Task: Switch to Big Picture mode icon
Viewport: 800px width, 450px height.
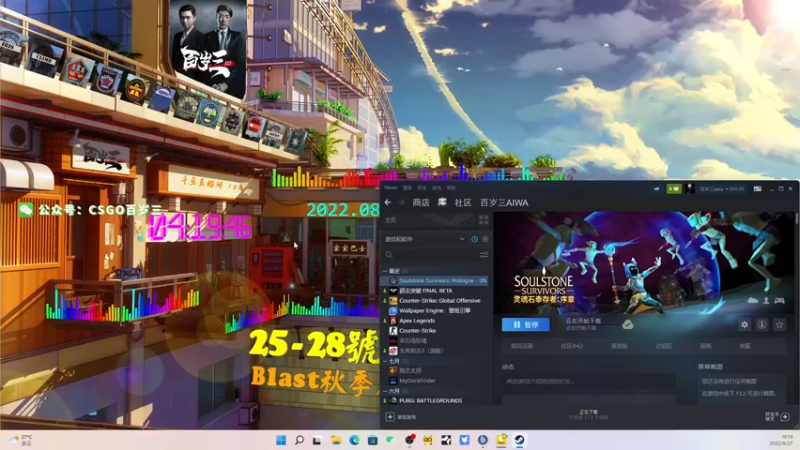Action: pos(758,189)
